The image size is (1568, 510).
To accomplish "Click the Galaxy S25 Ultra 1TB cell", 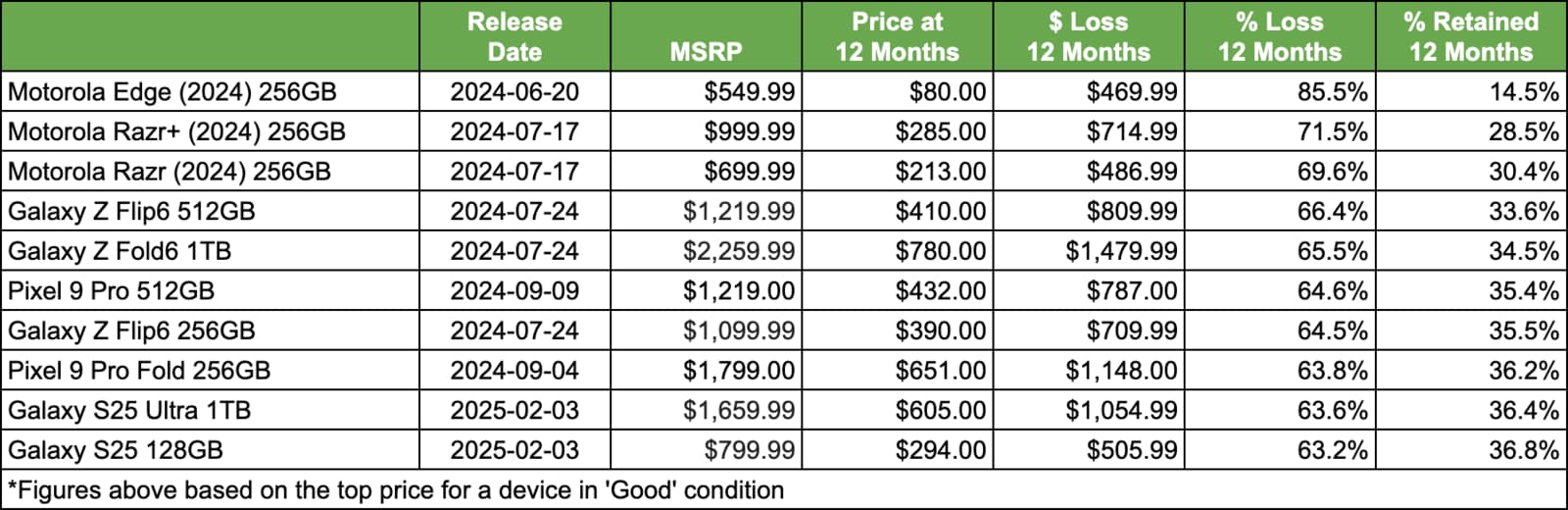I will pos(210,410).
